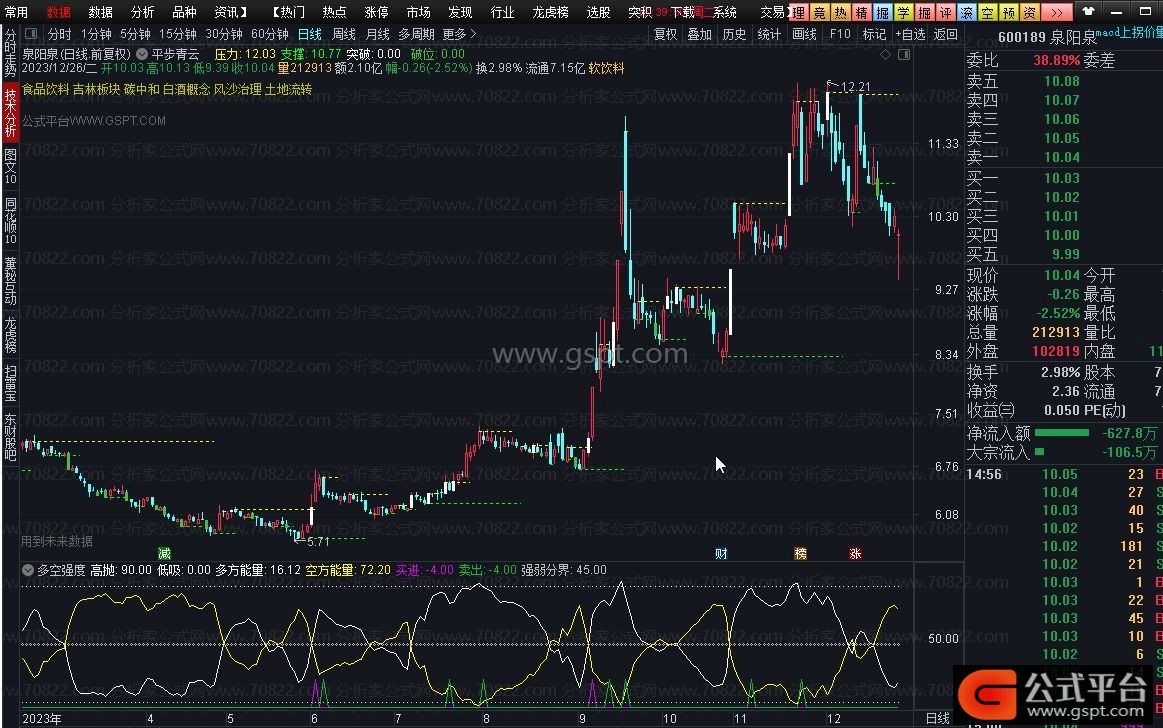Expand the 更多 periods list
1163x728 pixels.
[x=458, y=34]
